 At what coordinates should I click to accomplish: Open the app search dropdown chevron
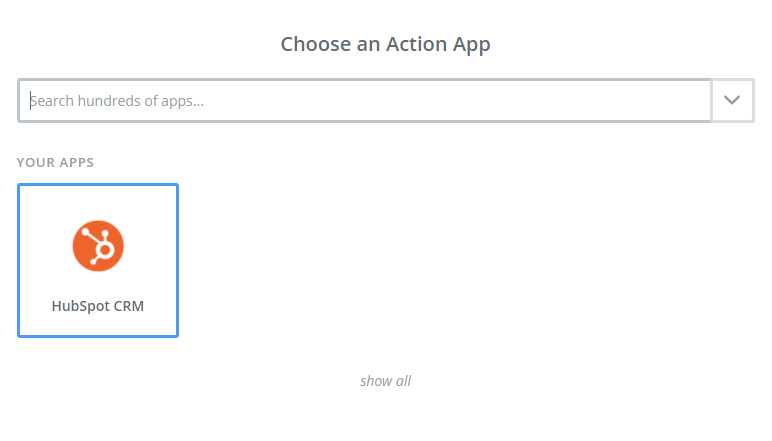coord(732,100)
